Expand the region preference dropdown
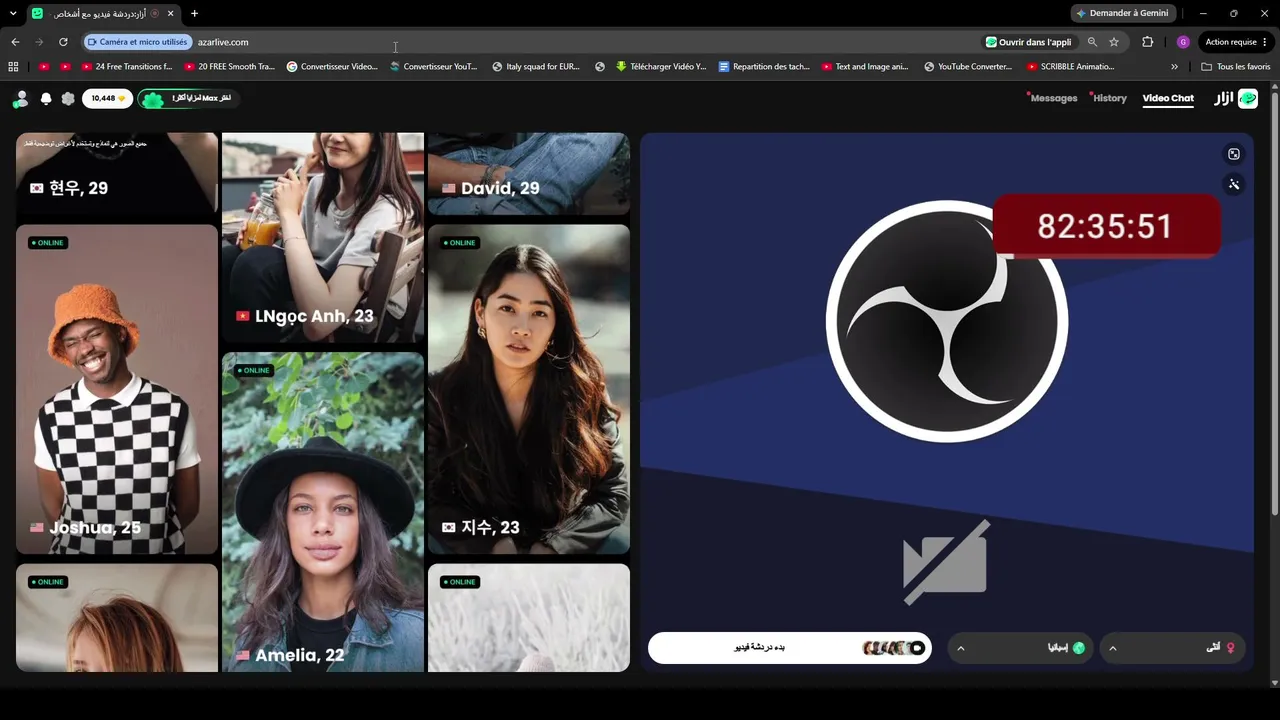 [x=1020, y=648]
